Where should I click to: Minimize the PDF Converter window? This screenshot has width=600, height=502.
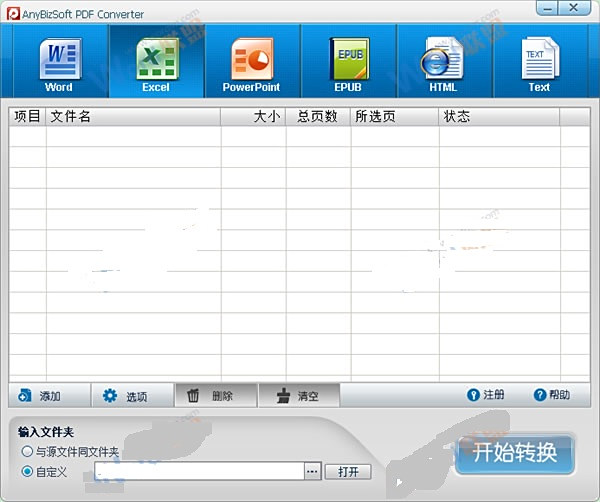click(547, 8)
